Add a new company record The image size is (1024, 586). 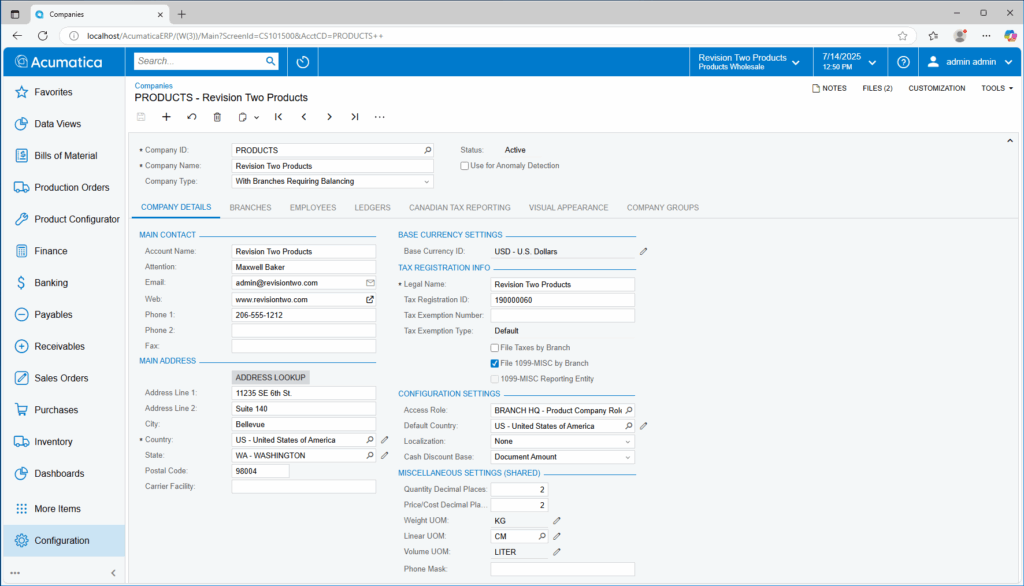click(166, 117)
